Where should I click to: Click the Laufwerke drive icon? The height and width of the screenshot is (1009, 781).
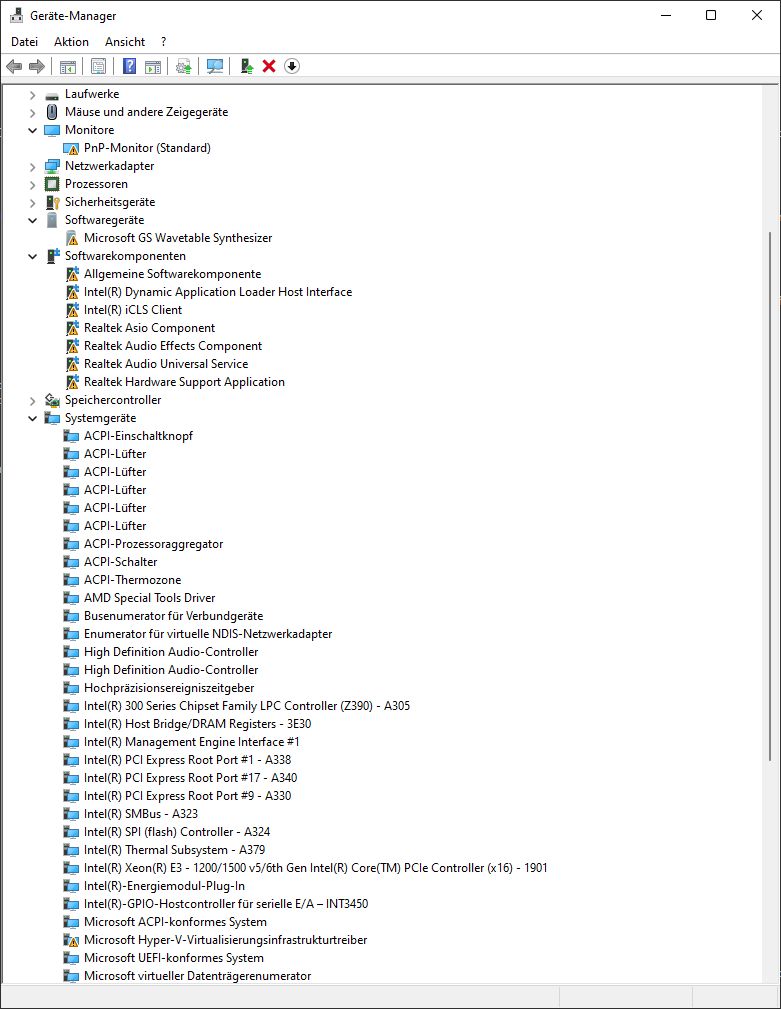52,95
